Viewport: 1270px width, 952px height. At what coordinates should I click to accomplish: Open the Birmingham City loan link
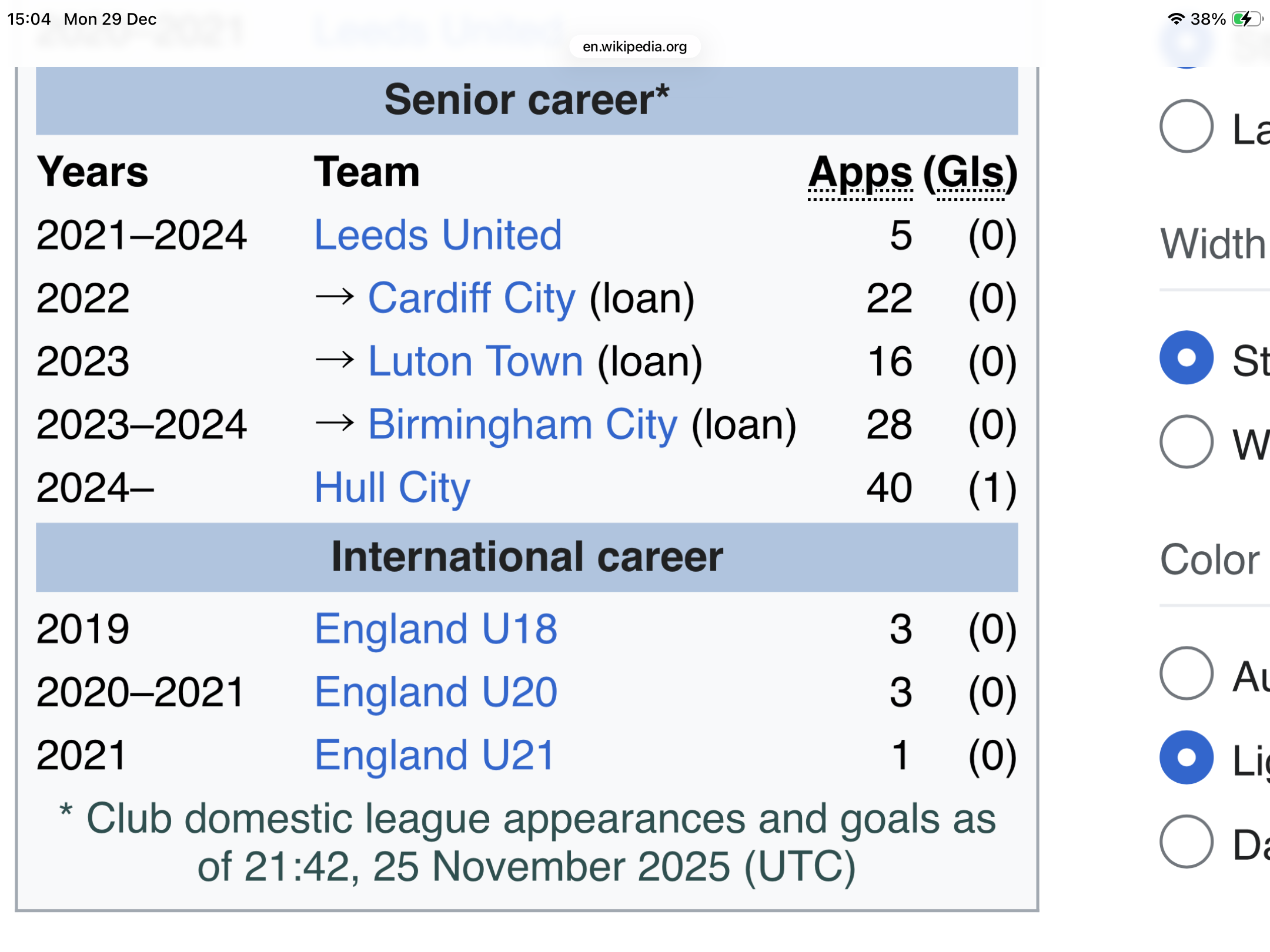point(523,424)
